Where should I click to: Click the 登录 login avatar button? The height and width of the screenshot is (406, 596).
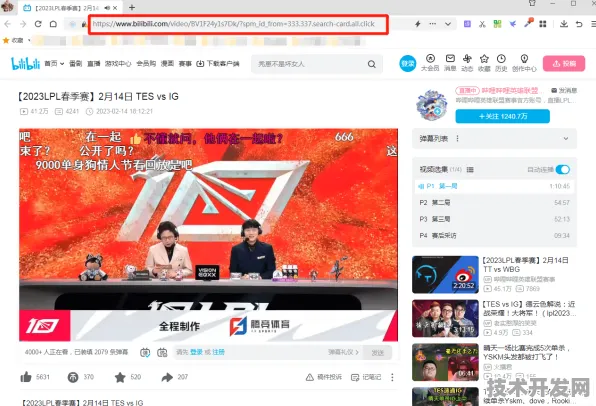pos(407,63)
